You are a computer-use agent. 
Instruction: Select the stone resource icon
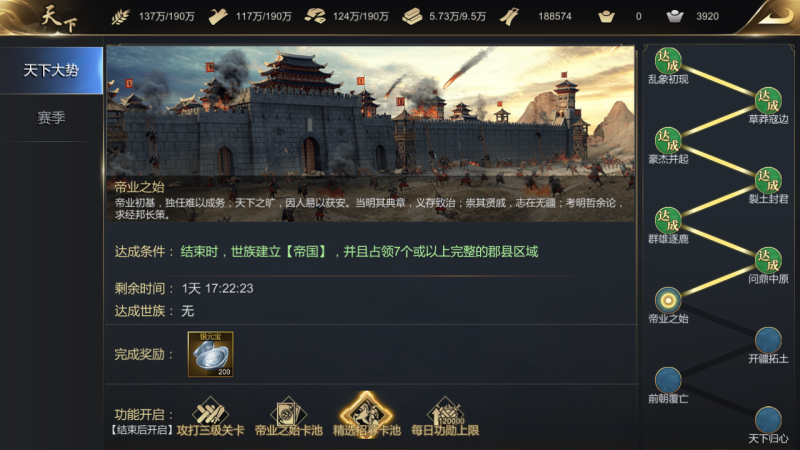pyautogui.click(x=315, y=17)
